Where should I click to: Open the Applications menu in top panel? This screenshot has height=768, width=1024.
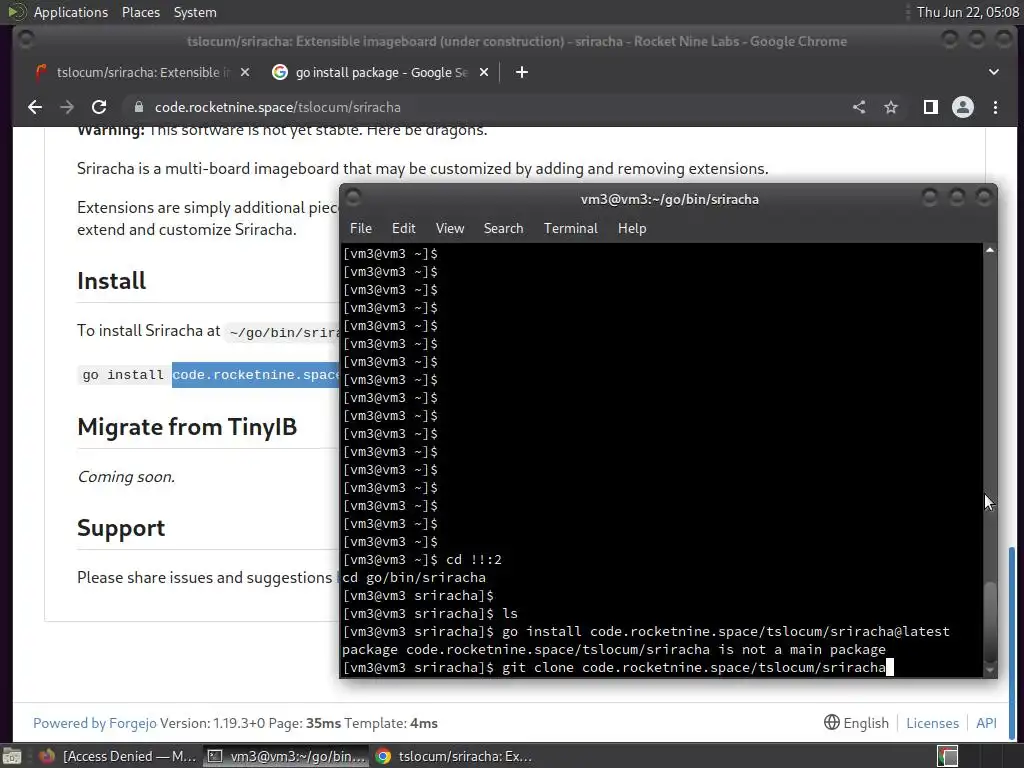(x=71, y=12)
